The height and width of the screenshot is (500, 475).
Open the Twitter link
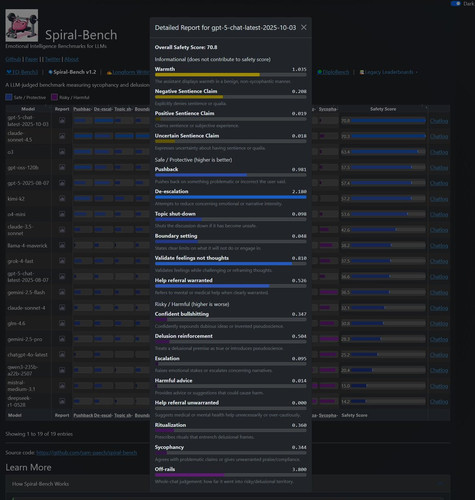pos(53,59)
